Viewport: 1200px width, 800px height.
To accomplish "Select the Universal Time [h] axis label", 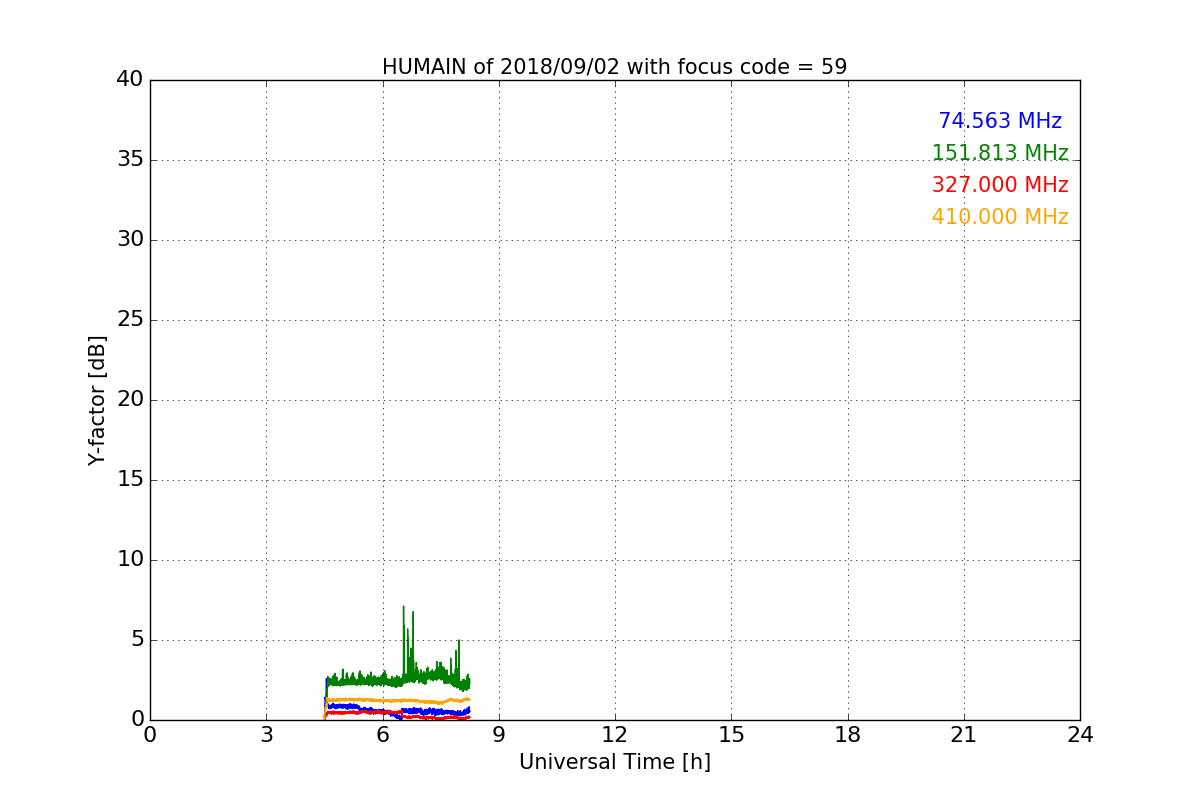I will 614,762.
